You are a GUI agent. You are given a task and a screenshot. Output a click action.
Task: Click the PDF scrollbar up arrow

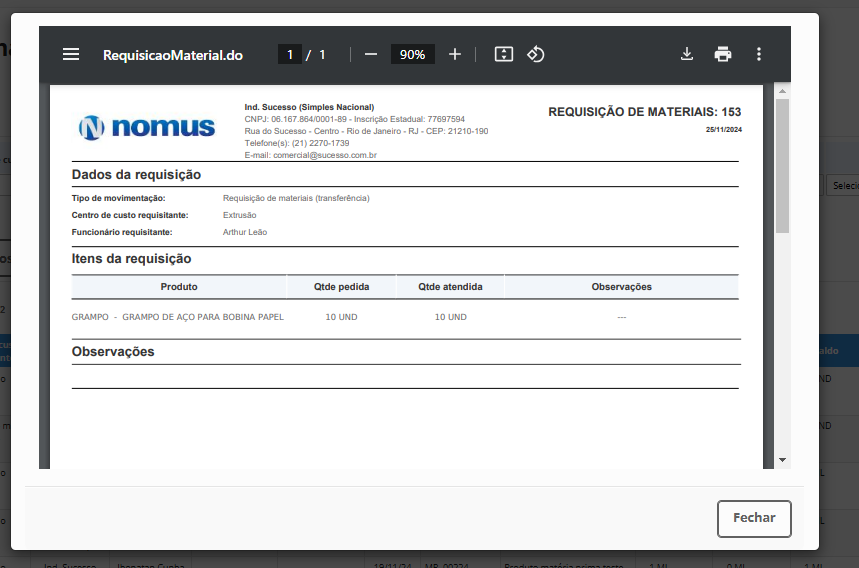click(x=782, y=91)
